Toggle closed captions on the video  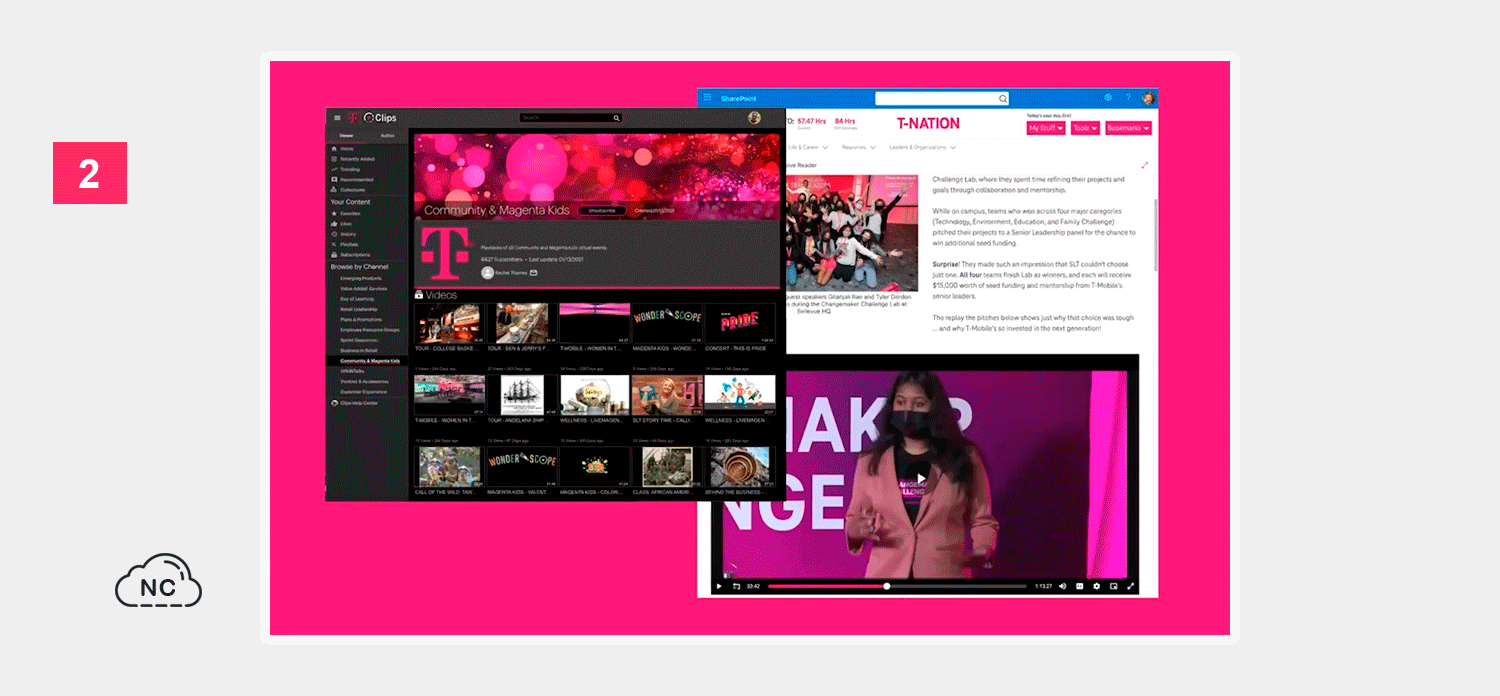pos(1080,586)
